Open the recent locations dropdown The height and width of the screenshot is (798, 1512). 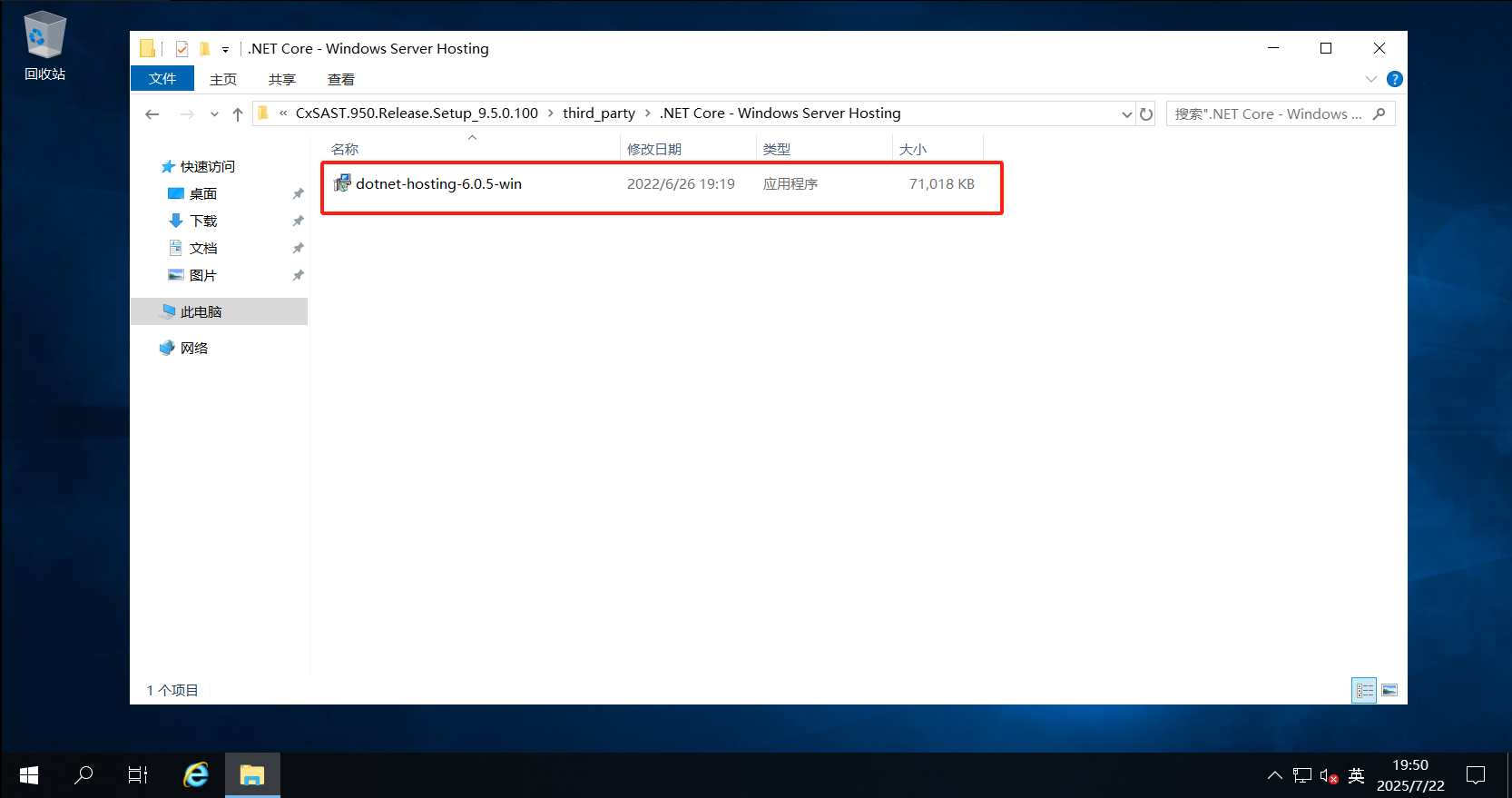pos(214,114)
